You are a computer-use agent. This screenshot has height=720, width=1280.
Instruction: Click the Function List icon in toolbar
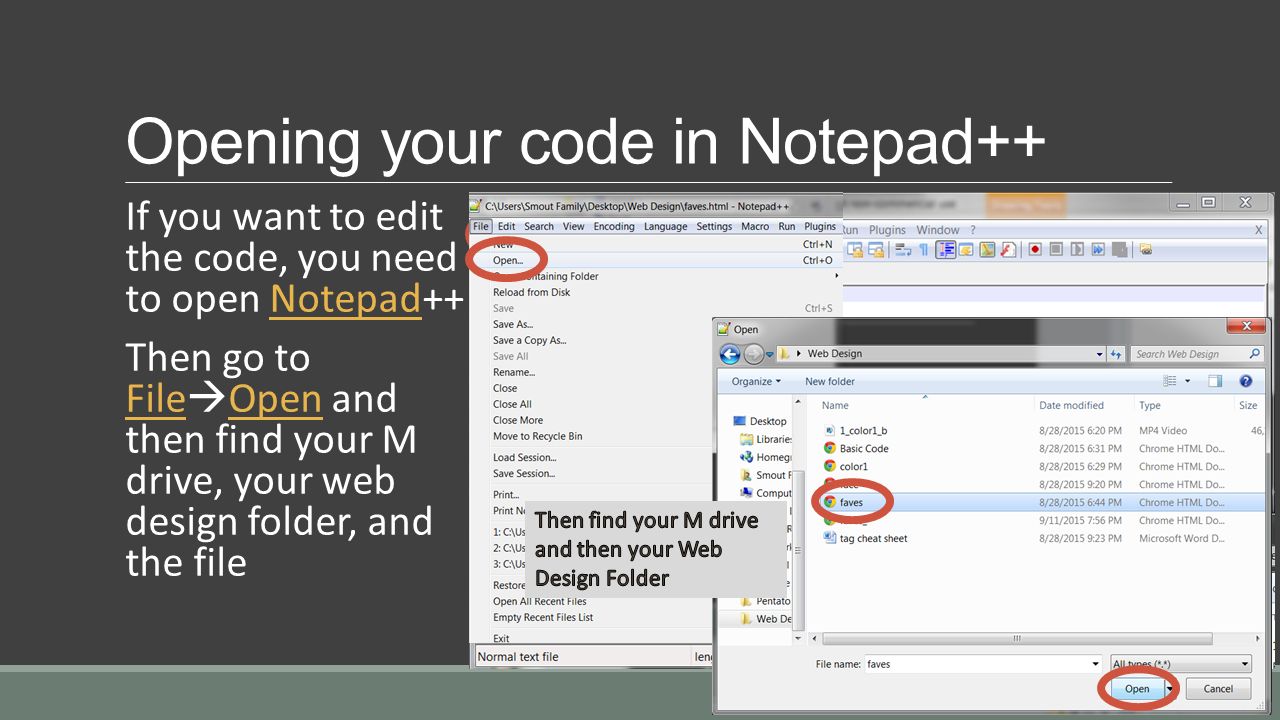coord(1008,250)
